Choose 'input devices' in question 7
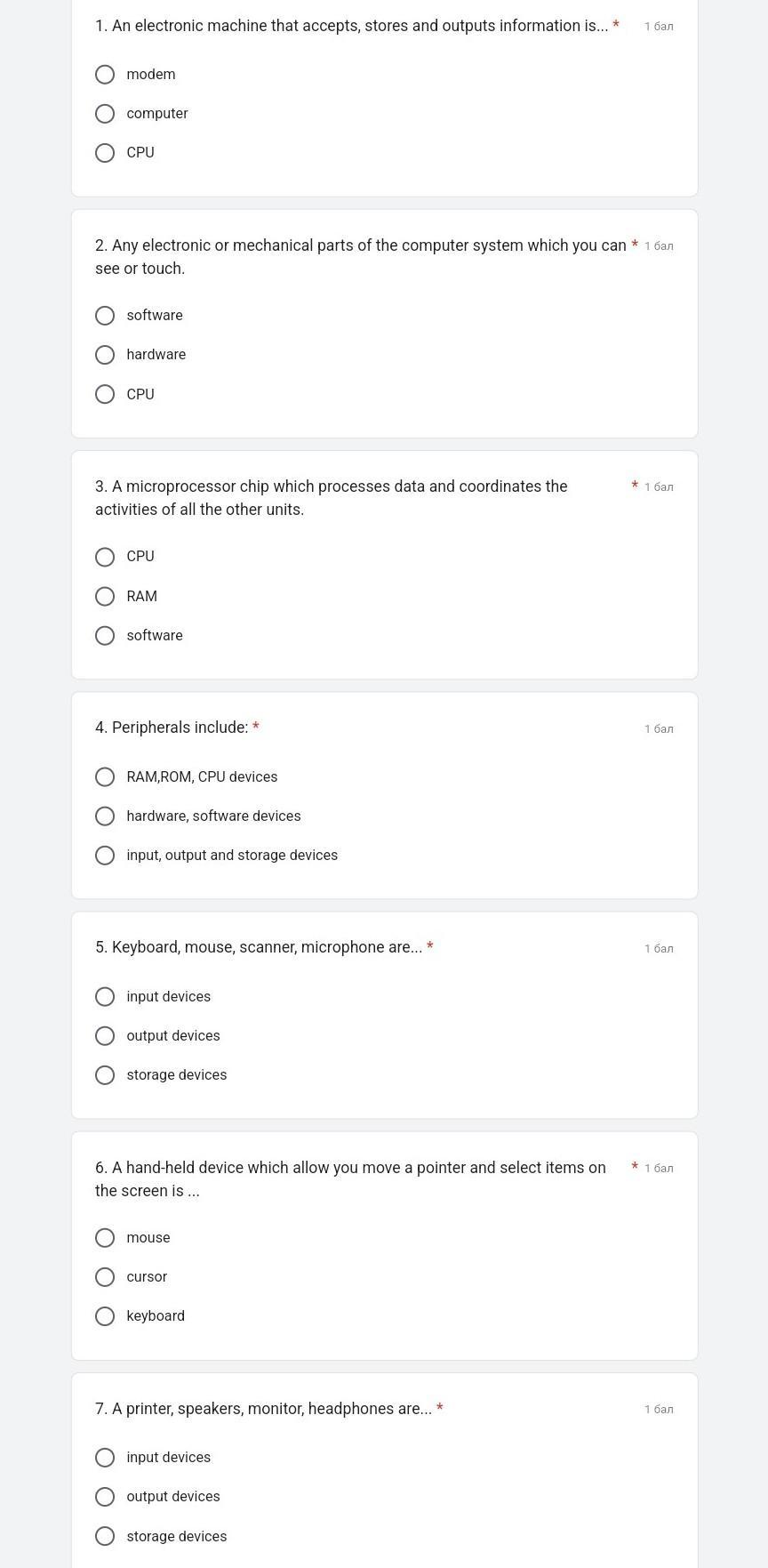This screenshot has height=1568, width=768. pos(105,1458)
